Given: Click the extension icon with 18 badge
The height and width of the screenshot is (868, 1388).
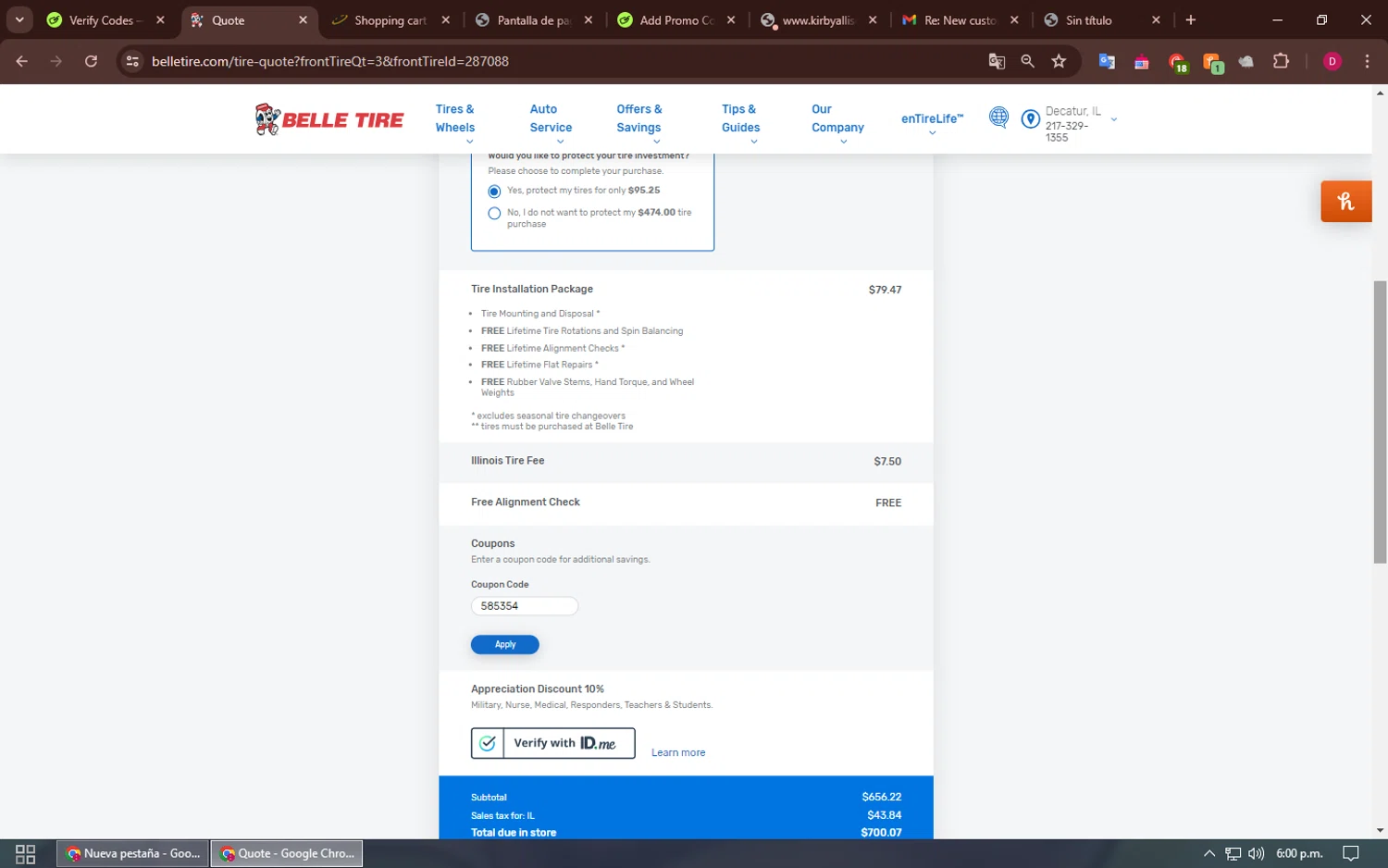Looking at the screenshot, I should click(x=1178, y=63).
